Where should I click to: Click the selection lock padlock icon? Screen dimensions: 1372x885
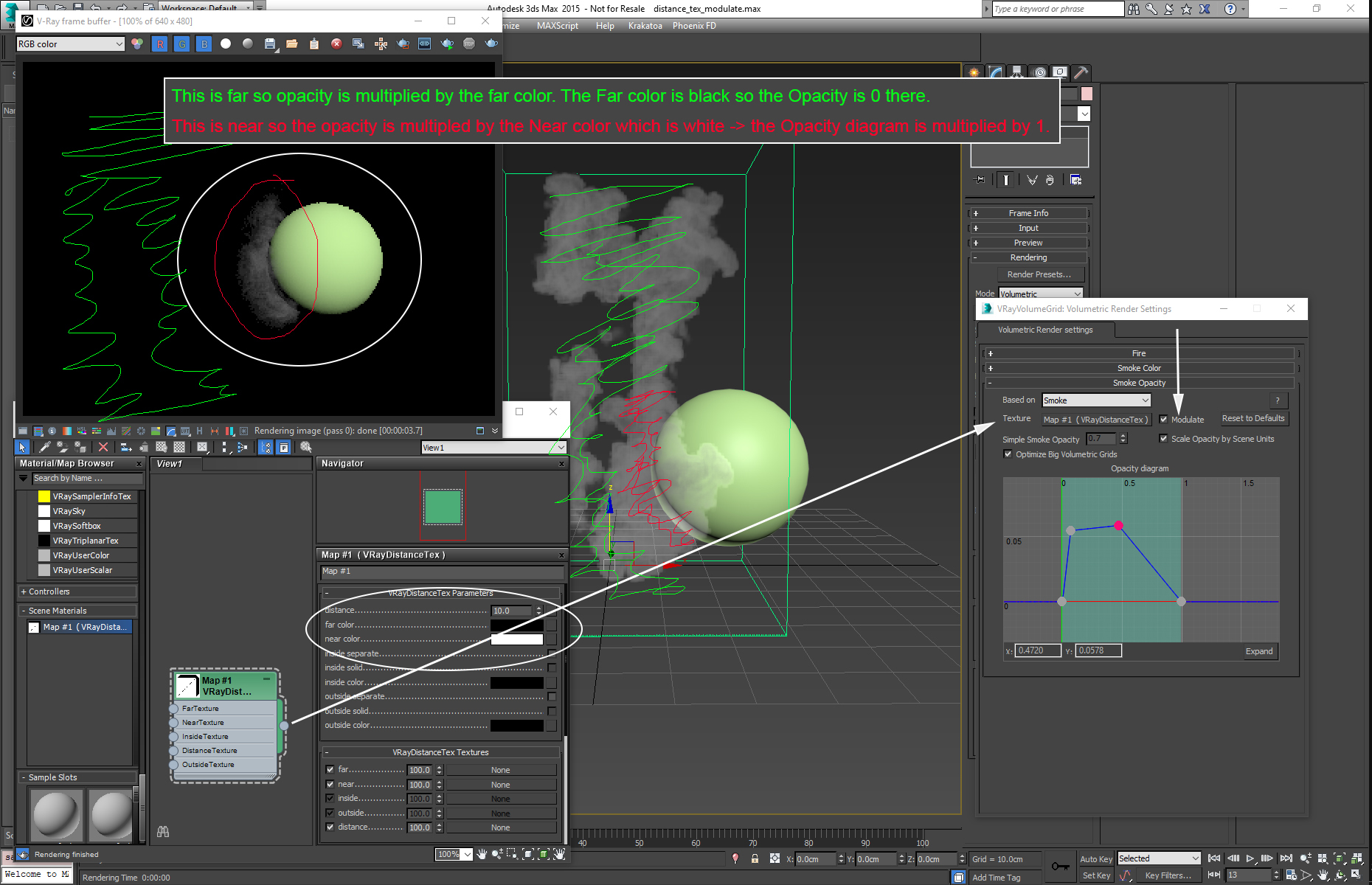point(755,858)
